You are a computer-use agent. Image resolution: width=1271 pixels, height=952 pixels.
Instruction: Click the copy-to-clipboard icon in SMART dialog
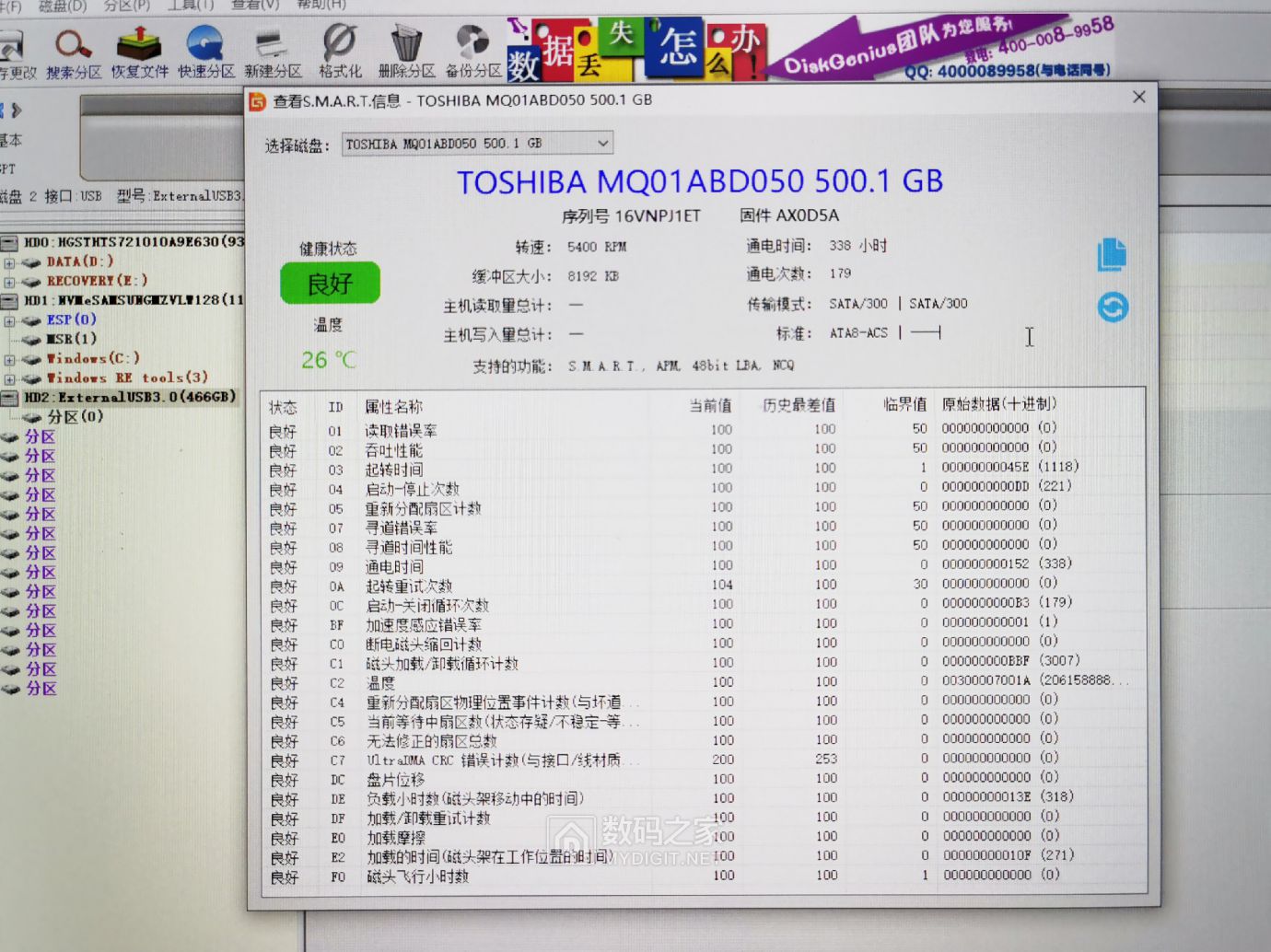pos(1112,255)
